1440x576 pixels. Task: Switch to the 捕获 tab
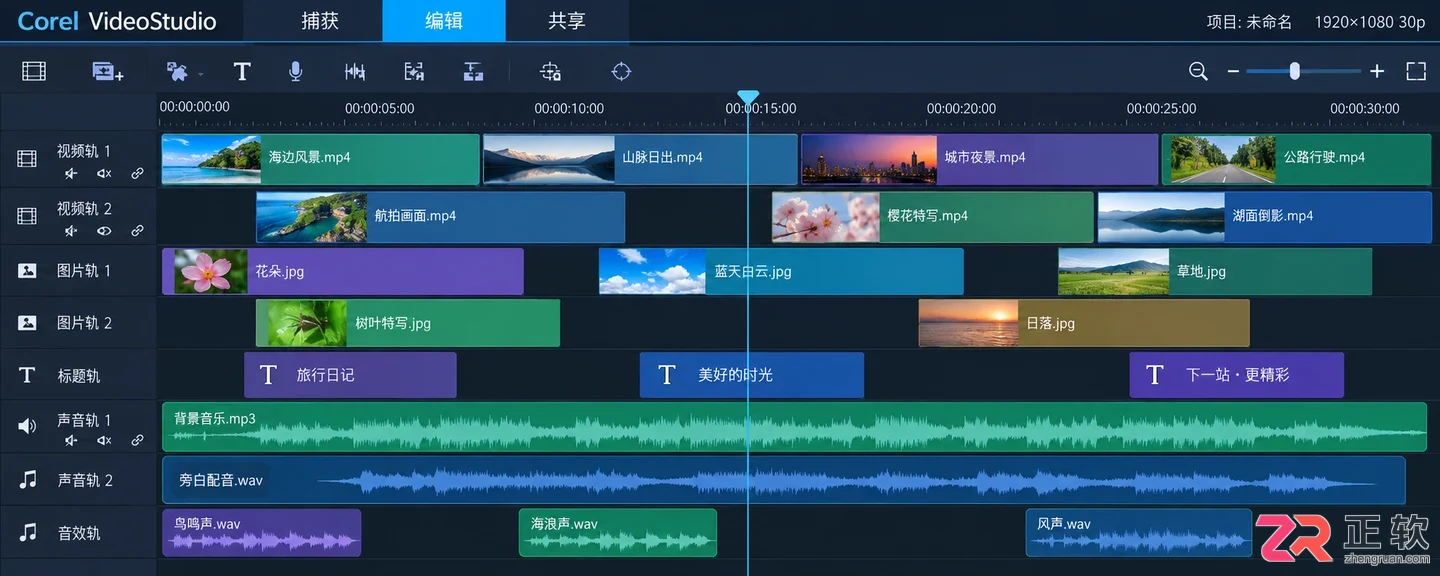320,21
